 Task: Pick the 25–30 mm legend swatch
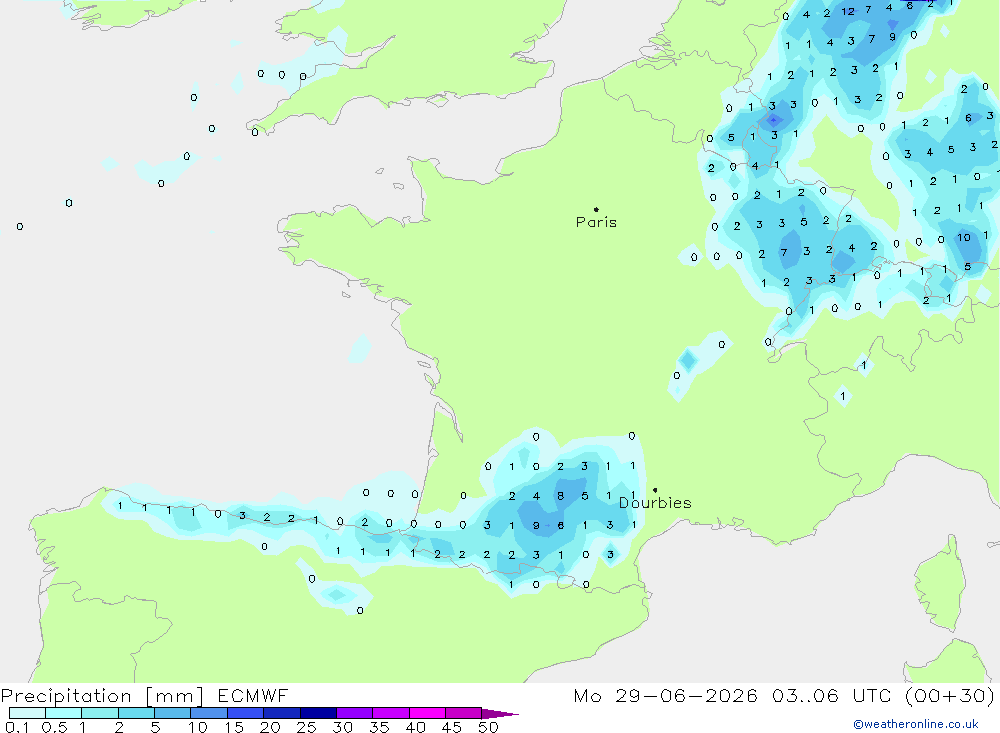[x=318, y=713]
